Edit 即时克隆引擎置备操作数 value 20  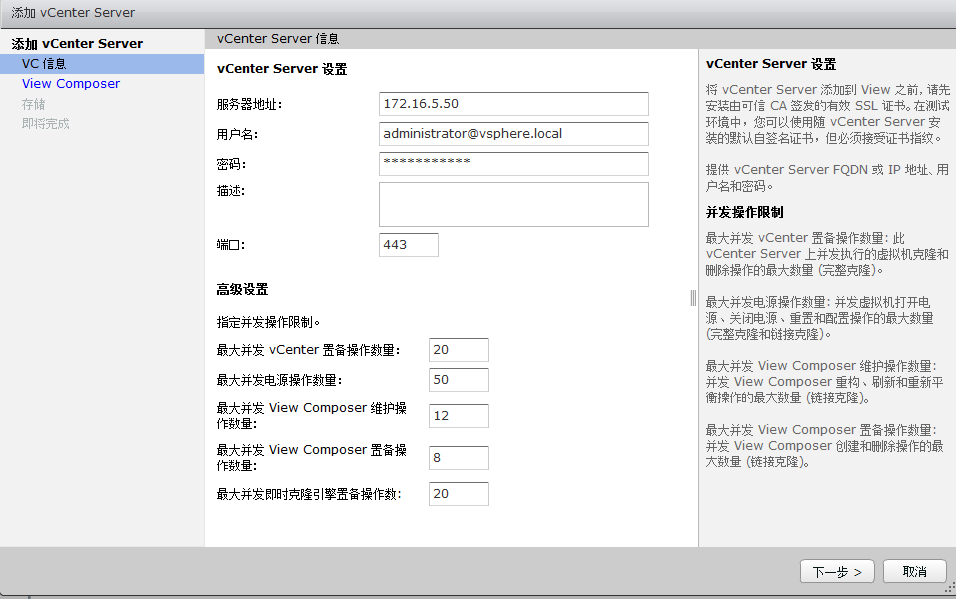[x=458, y=493]
